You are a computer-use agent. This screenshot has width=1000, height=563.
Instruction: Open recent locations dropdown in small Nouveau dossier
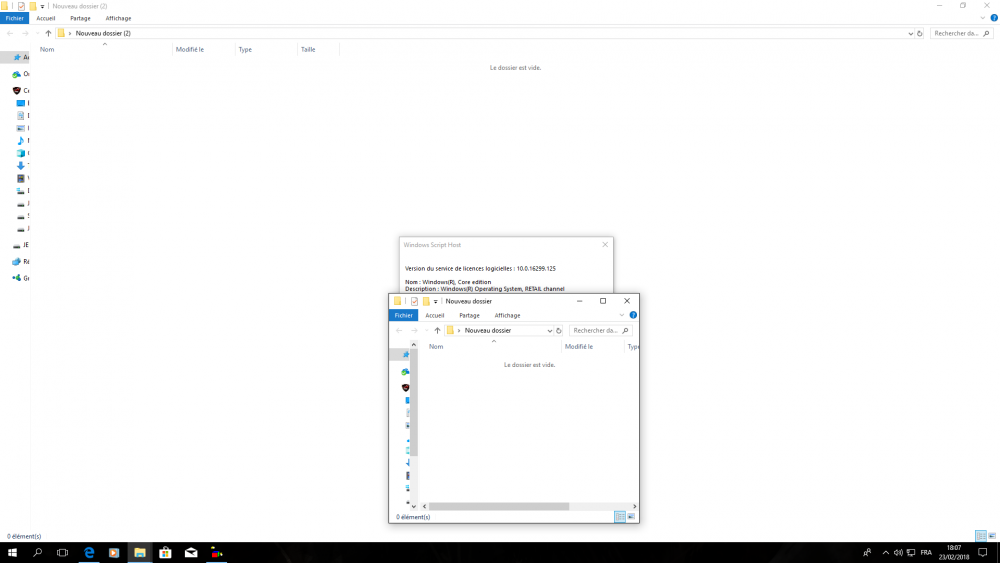[x=427, y=330]
